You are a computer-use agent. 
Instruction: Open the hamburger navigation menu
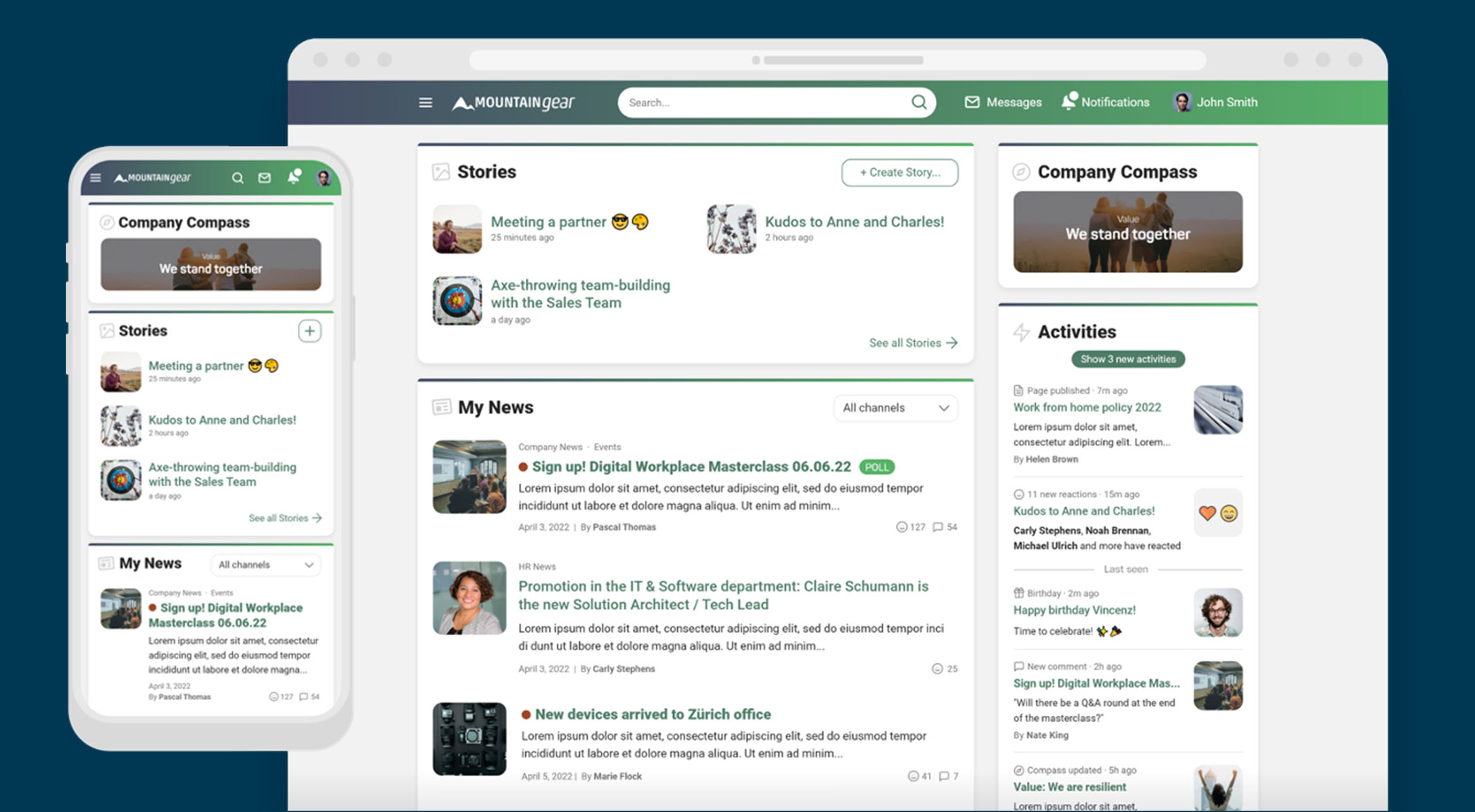(425, 102)
